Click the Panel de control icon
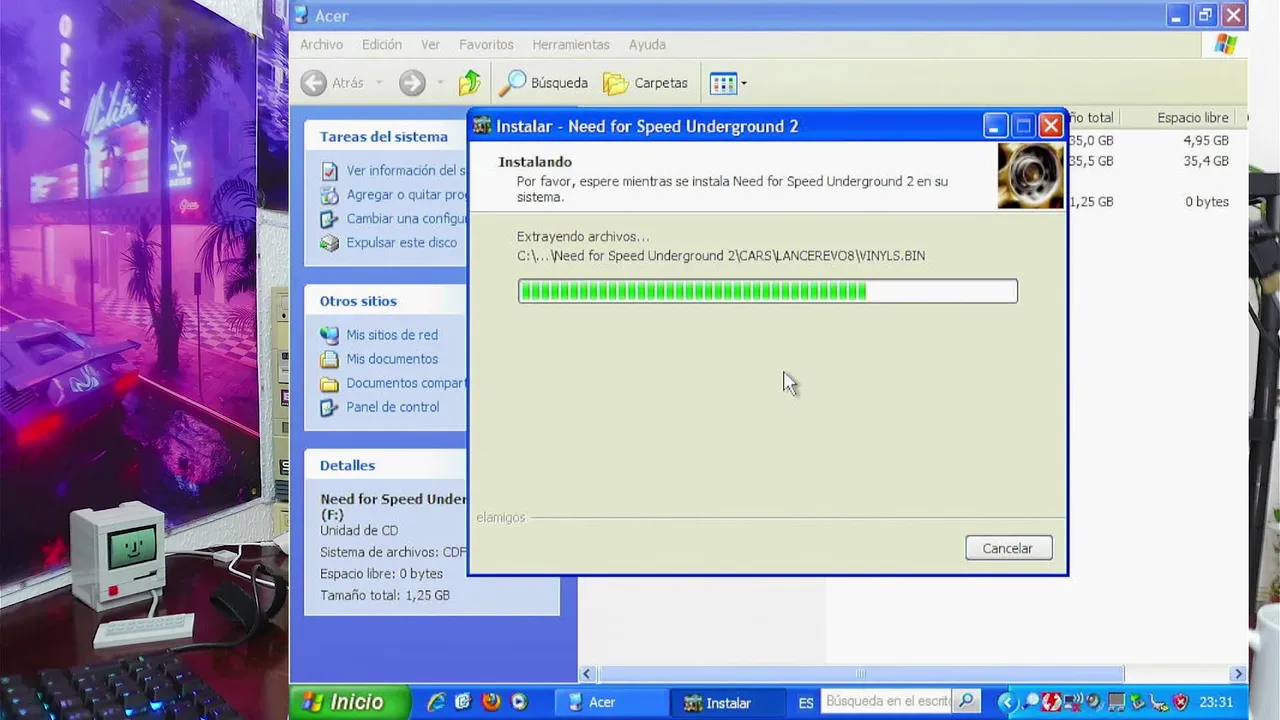The image size is (1280, 720). coord(329,407)
